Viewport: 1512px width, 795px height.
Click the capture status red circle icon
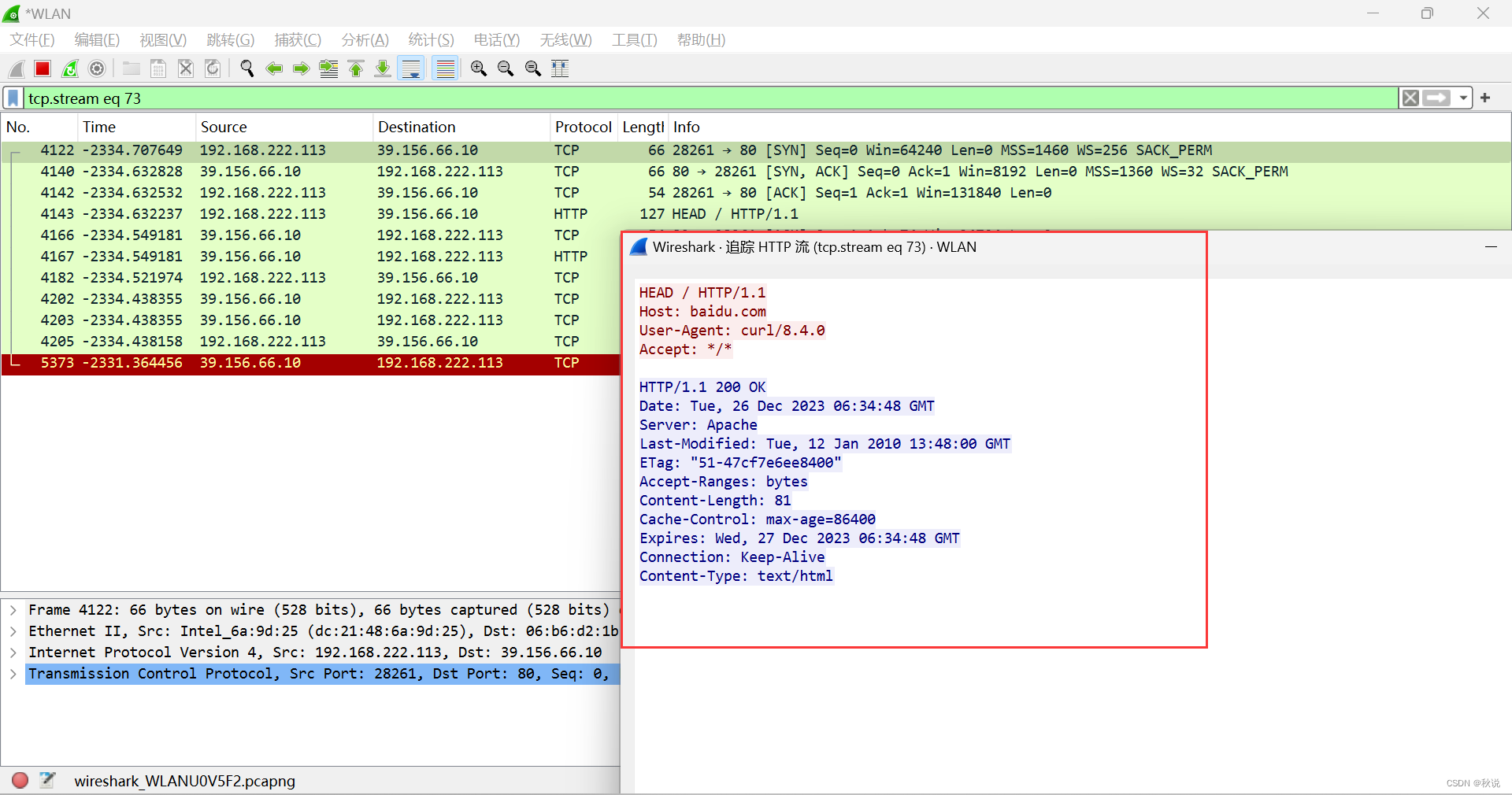point(20,780)
